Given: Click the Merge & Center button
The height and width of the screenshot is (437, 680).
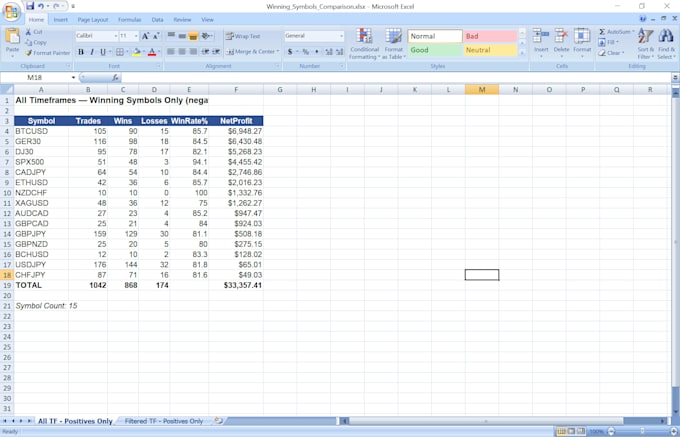Looking at the screenshot, I should tap(252, 52).
